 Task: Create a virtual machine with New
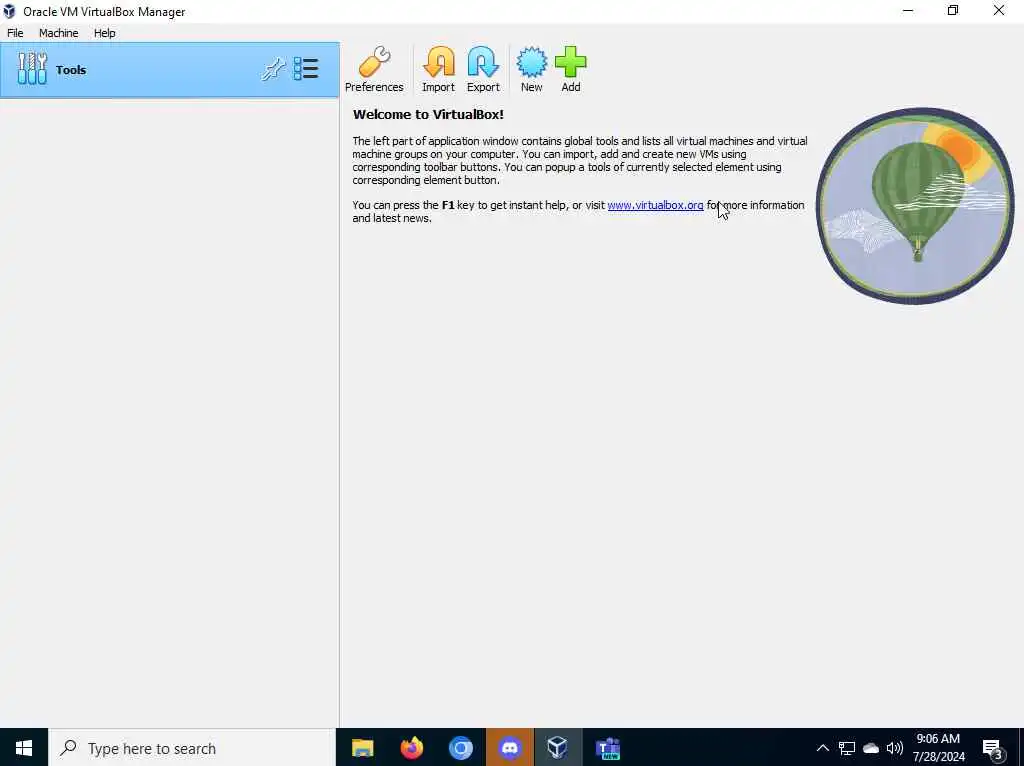click(532, 69)
